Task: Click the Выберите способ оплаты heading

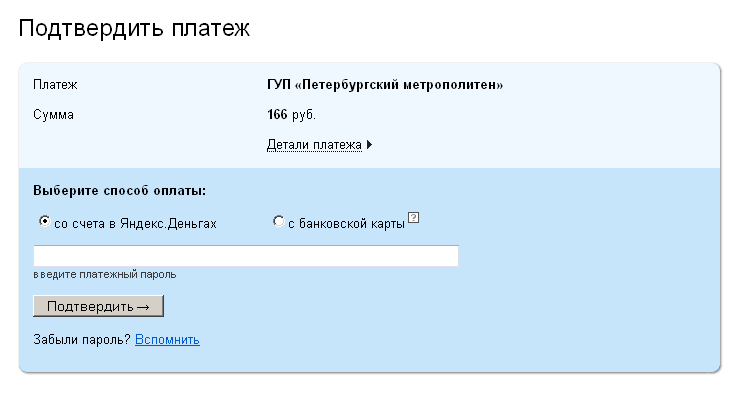Action: tap(120, 191)
